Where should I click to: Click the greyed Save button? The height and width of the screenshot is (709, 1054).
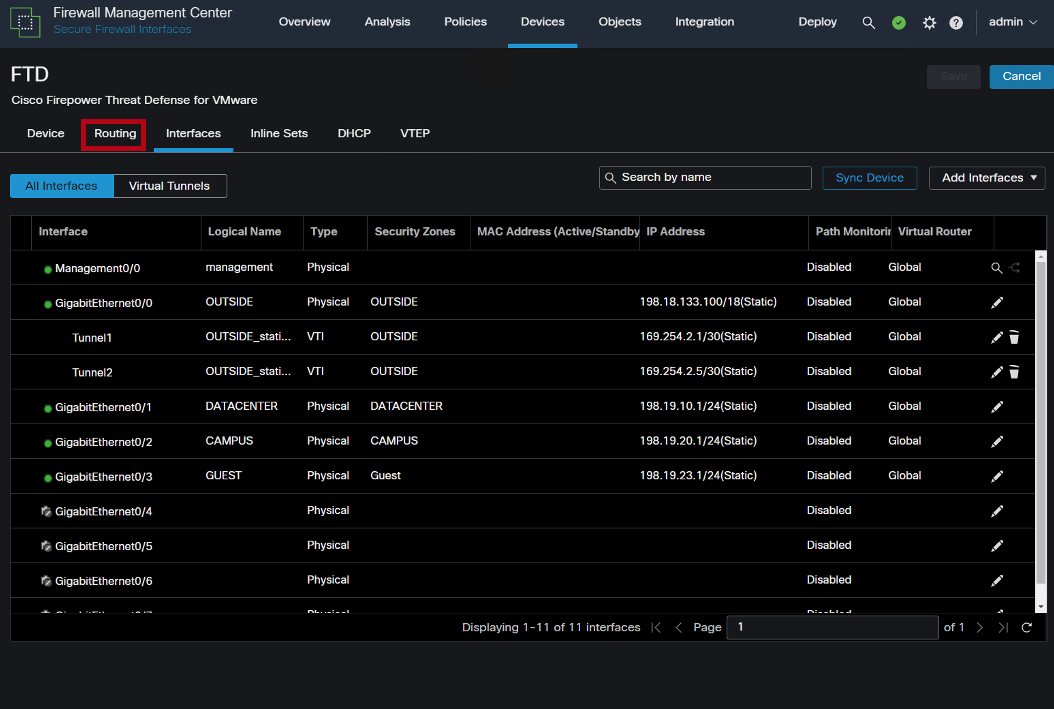tap(953, 77)
